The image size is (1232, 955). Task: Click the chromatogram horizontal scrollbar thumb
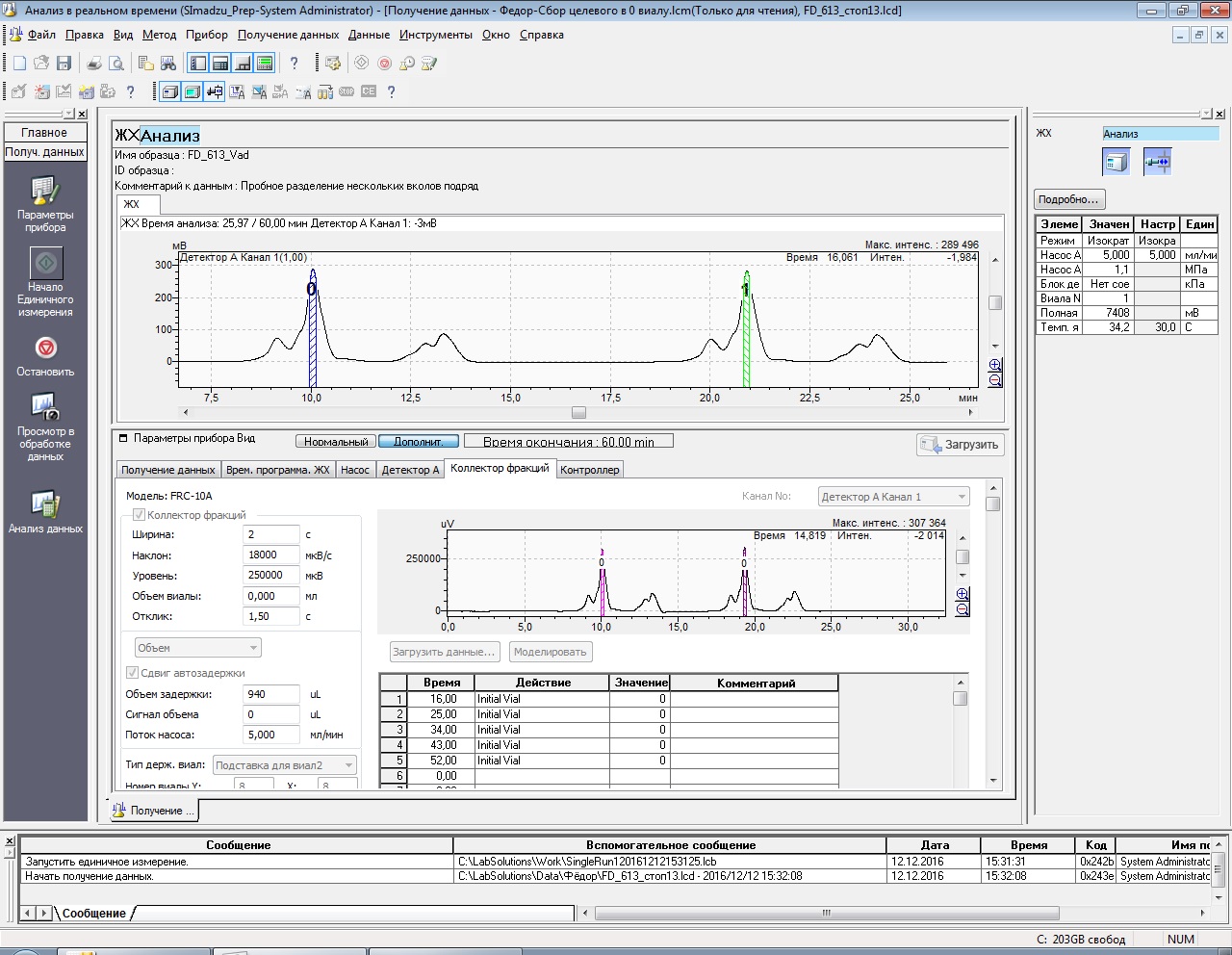pos(578,412)
